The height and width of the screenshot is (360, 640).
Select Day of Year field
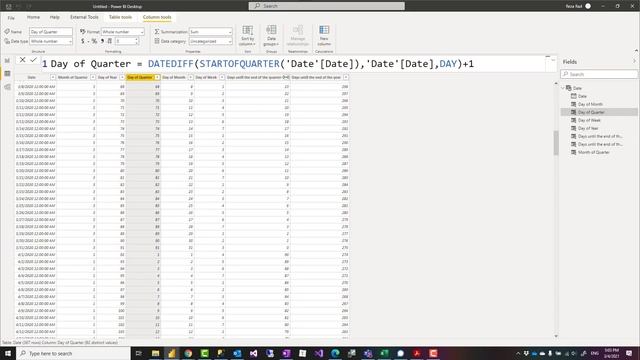[588, 128]
